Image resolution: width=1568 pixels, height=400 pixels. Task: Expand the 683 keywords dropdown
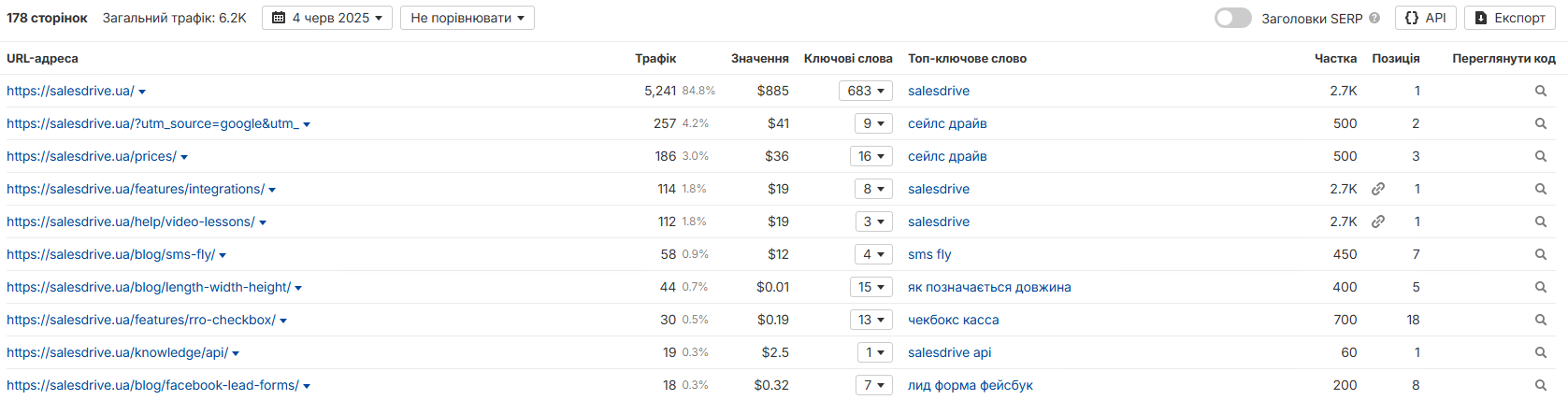866,91
